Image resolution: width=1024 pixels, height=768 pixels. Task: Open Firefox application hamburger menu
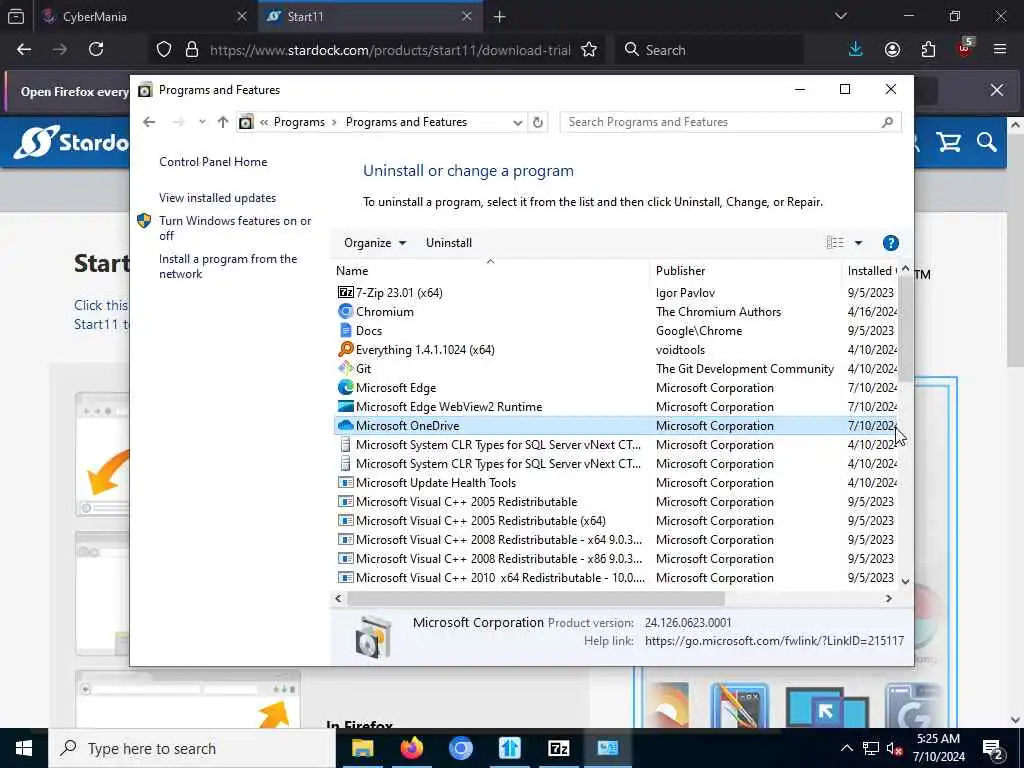[x=1000, y=50]
